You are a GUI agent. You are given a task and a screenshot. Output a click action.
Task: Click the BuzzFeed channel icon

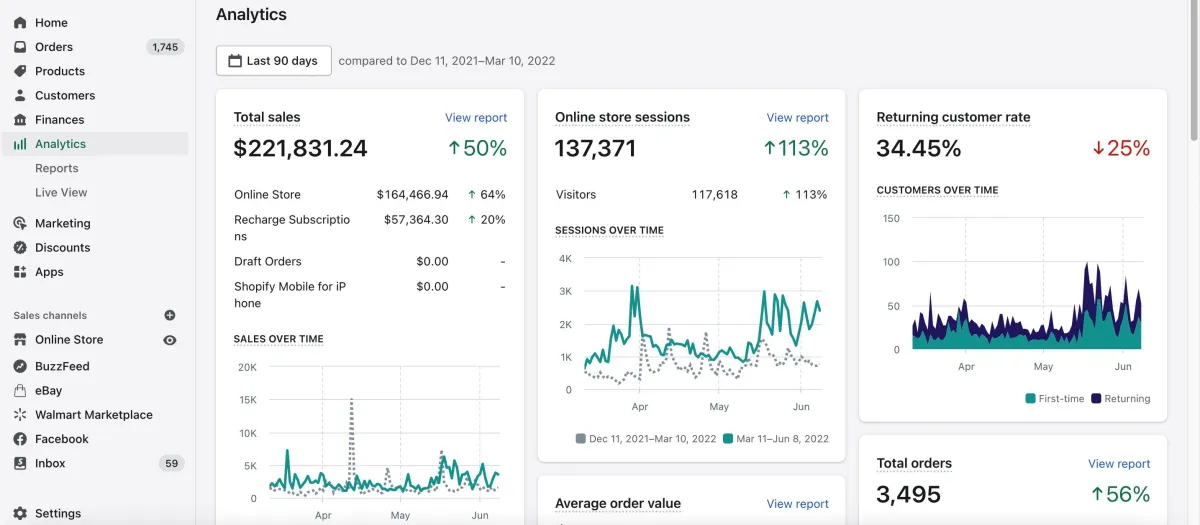click(20, 366)
